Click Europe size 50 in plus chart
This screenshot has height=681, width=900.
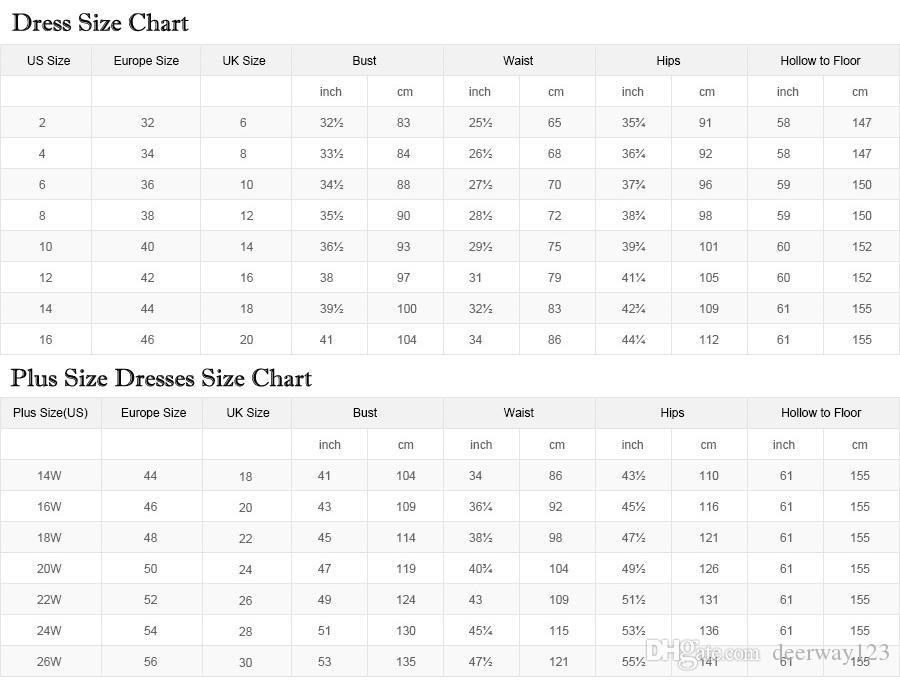coord(150,569)
